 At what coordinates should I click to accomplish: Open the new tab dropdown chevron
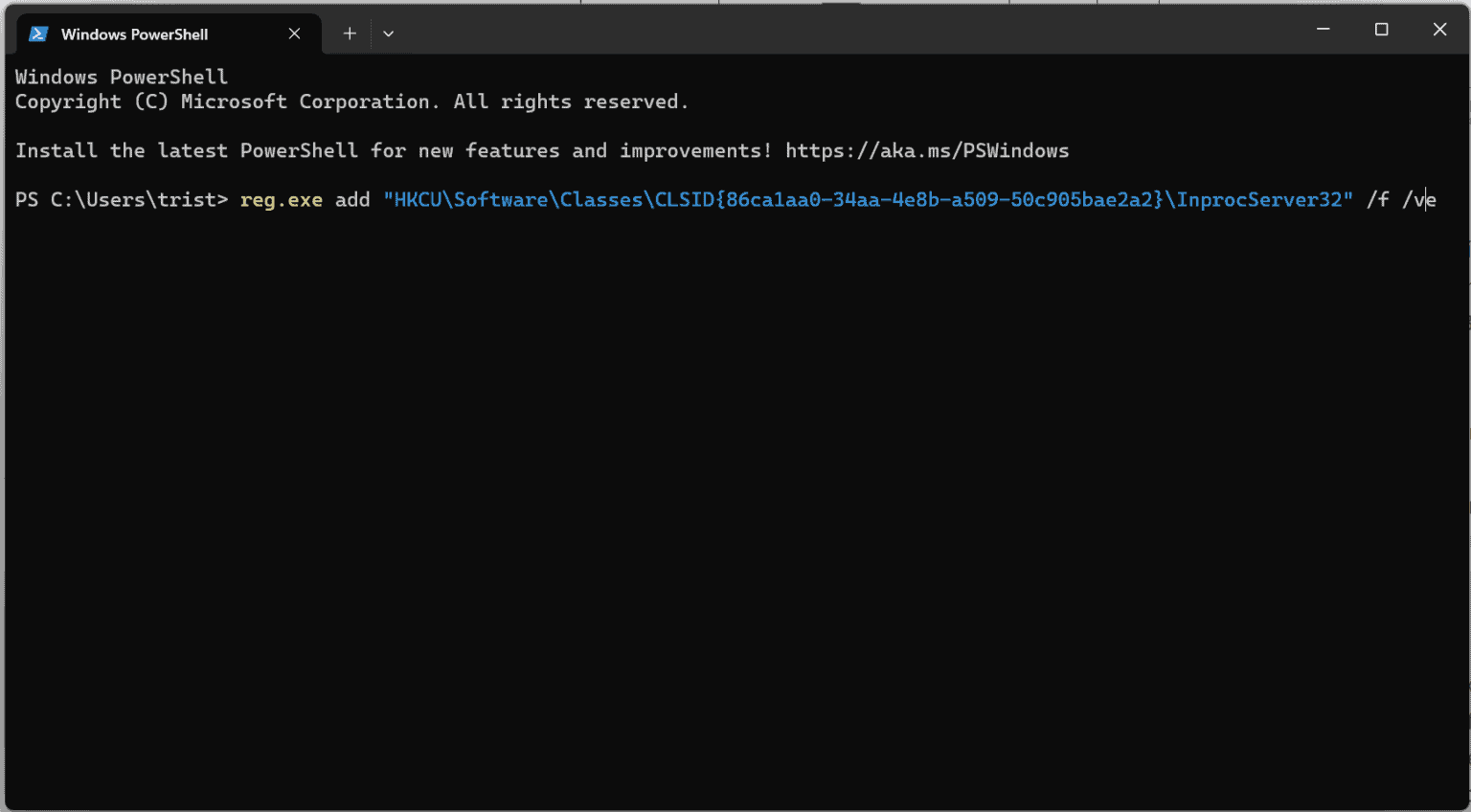point(388,33)
